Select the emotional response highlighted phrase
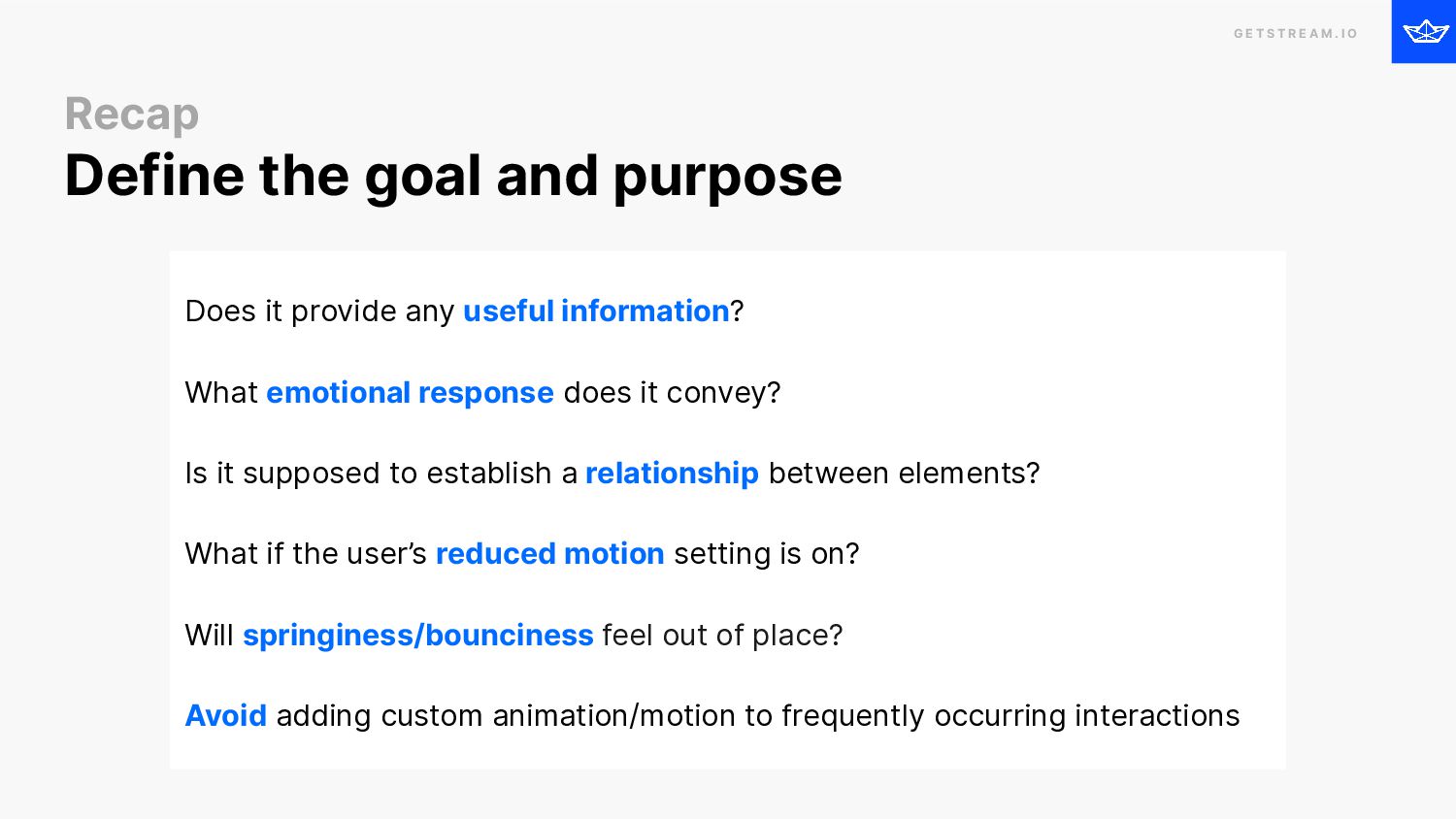The width and height of the screenshot is (1456, 819). pyautogui.click(x=410, y=393)
